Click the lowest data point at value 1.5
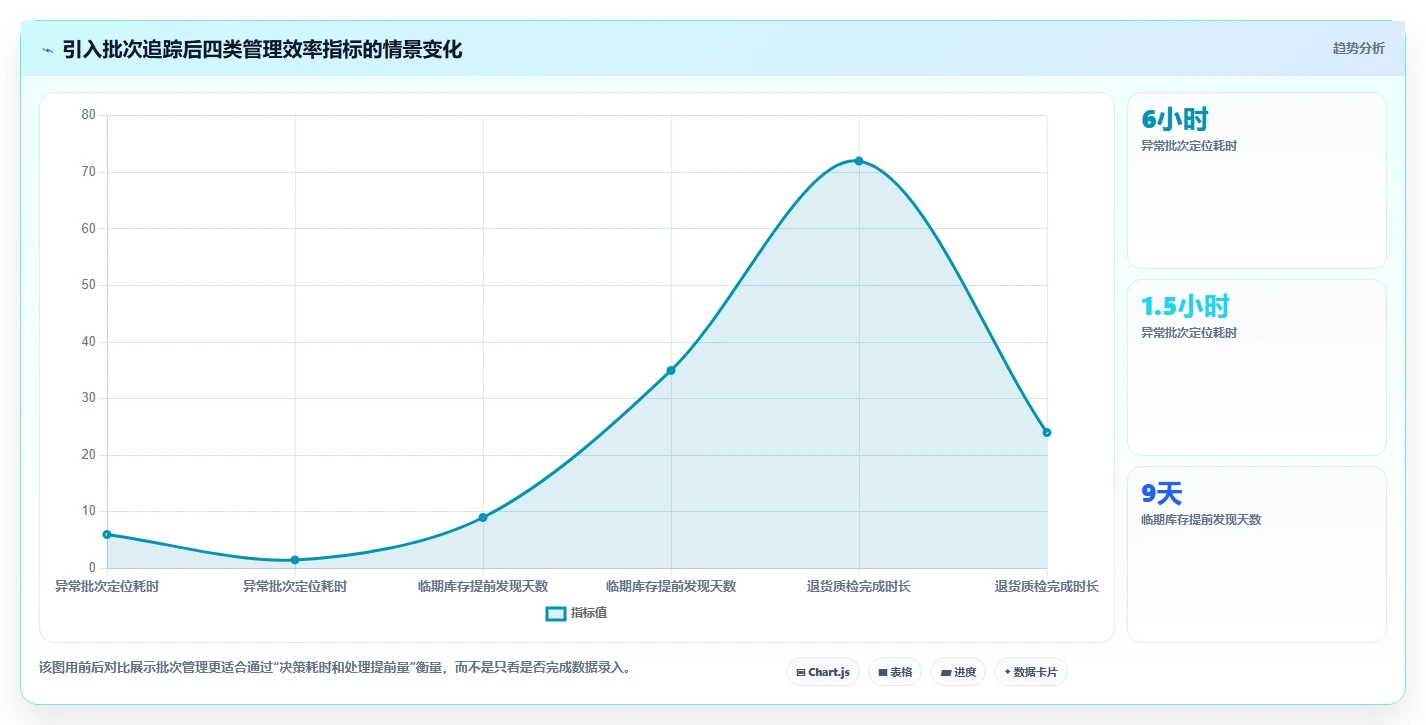 point(295,560)
